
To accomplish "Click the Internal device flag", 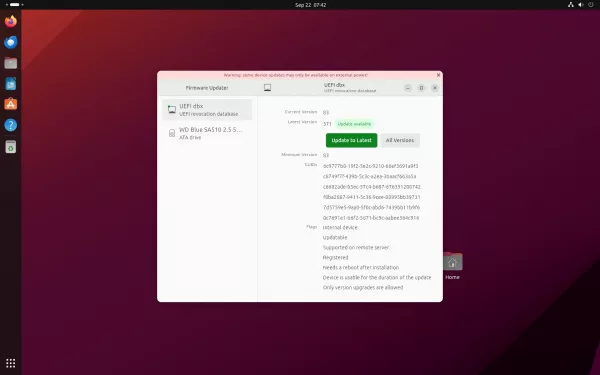I will 340,227.
